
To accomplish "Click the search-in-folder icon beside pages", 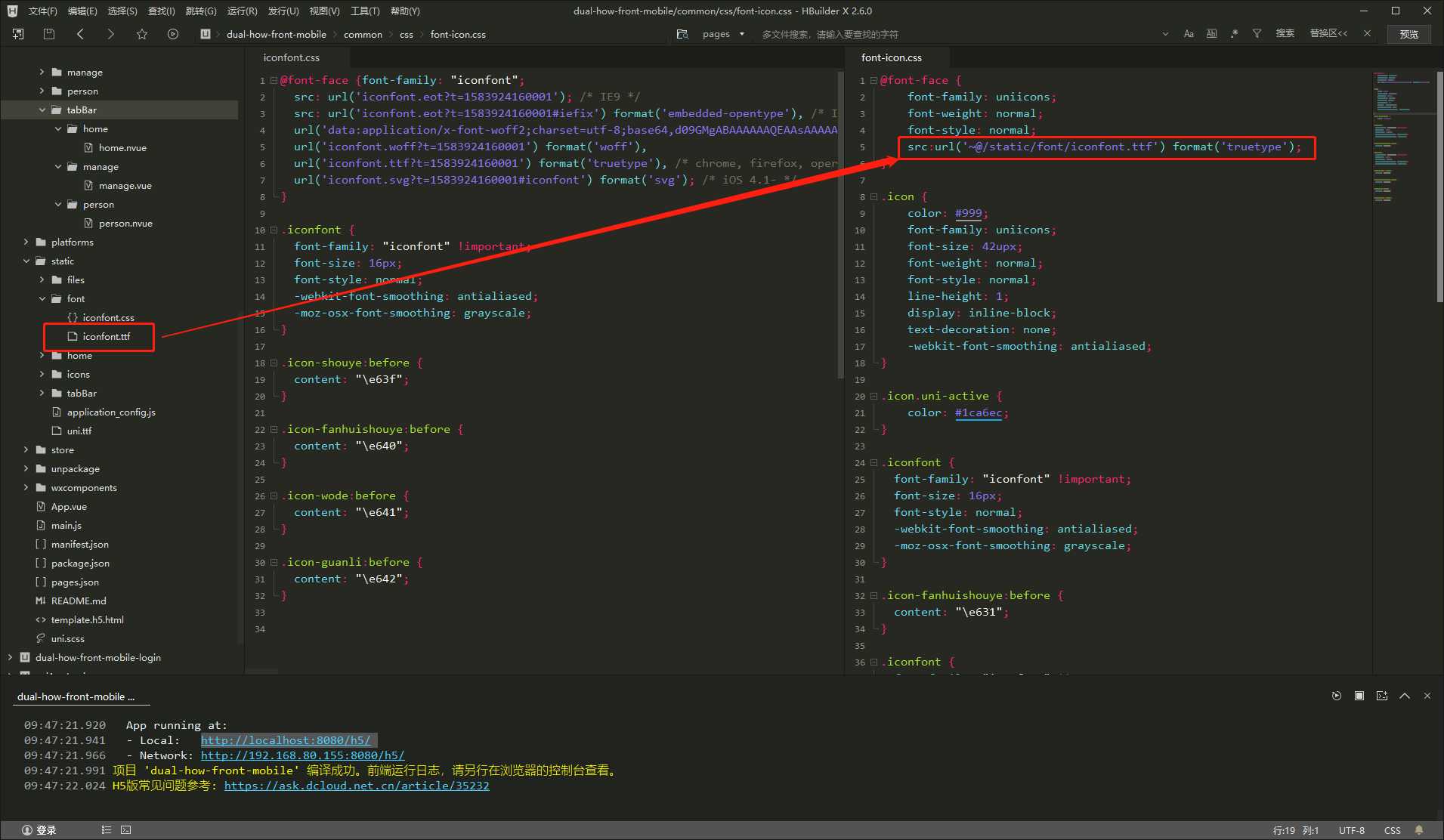I will pos(682,34).
